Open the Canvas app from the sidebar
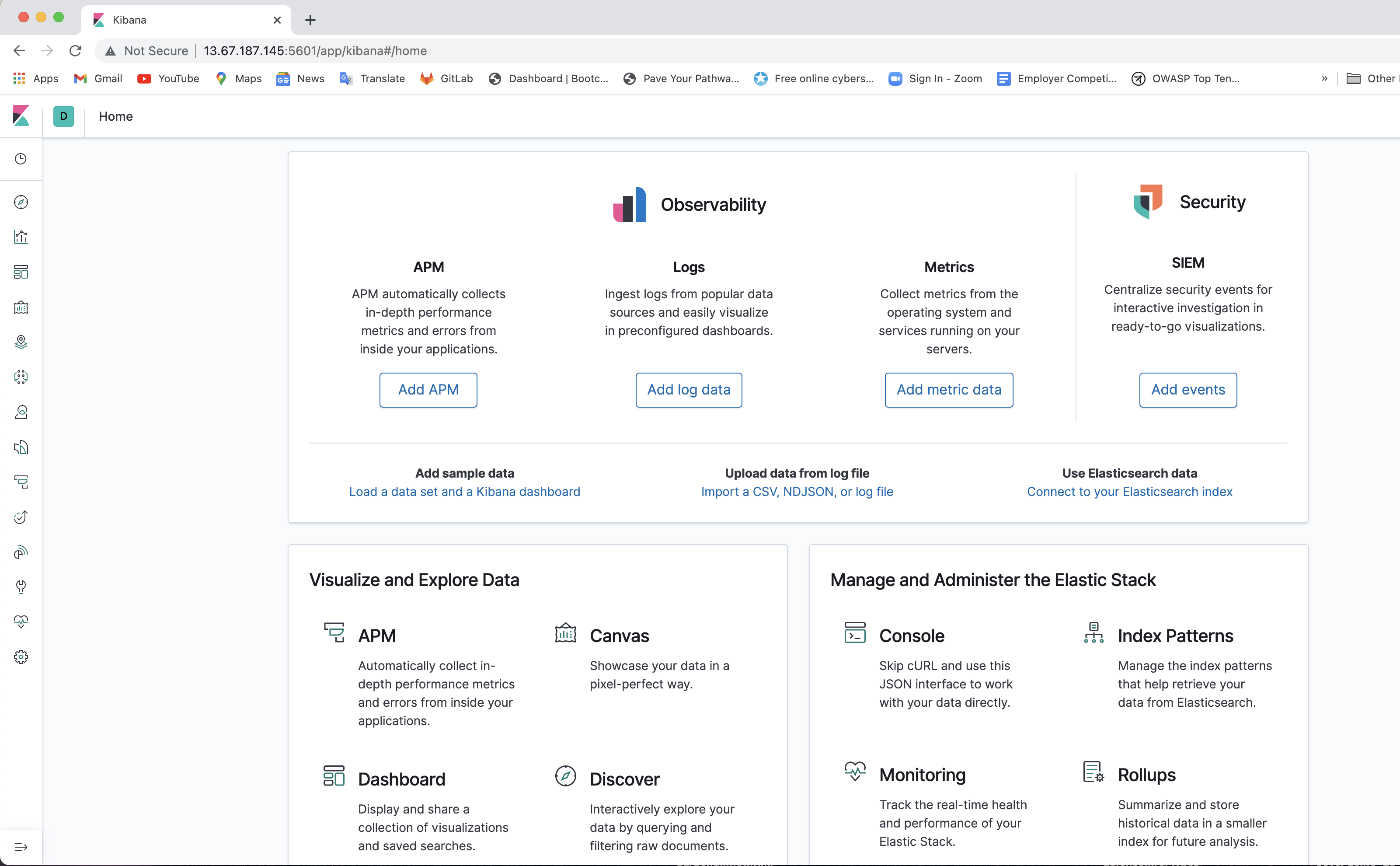This screenshot has width=1400, height=866. (x=21, y=307)
